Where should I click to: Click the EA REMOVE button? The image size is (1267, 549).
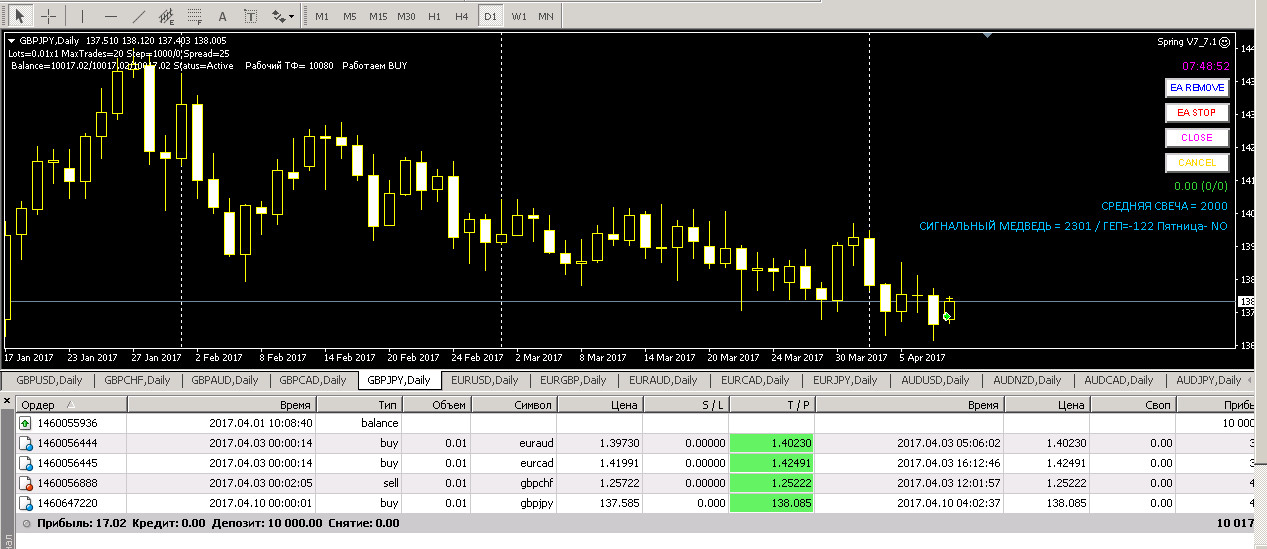tap(1196, 87)
